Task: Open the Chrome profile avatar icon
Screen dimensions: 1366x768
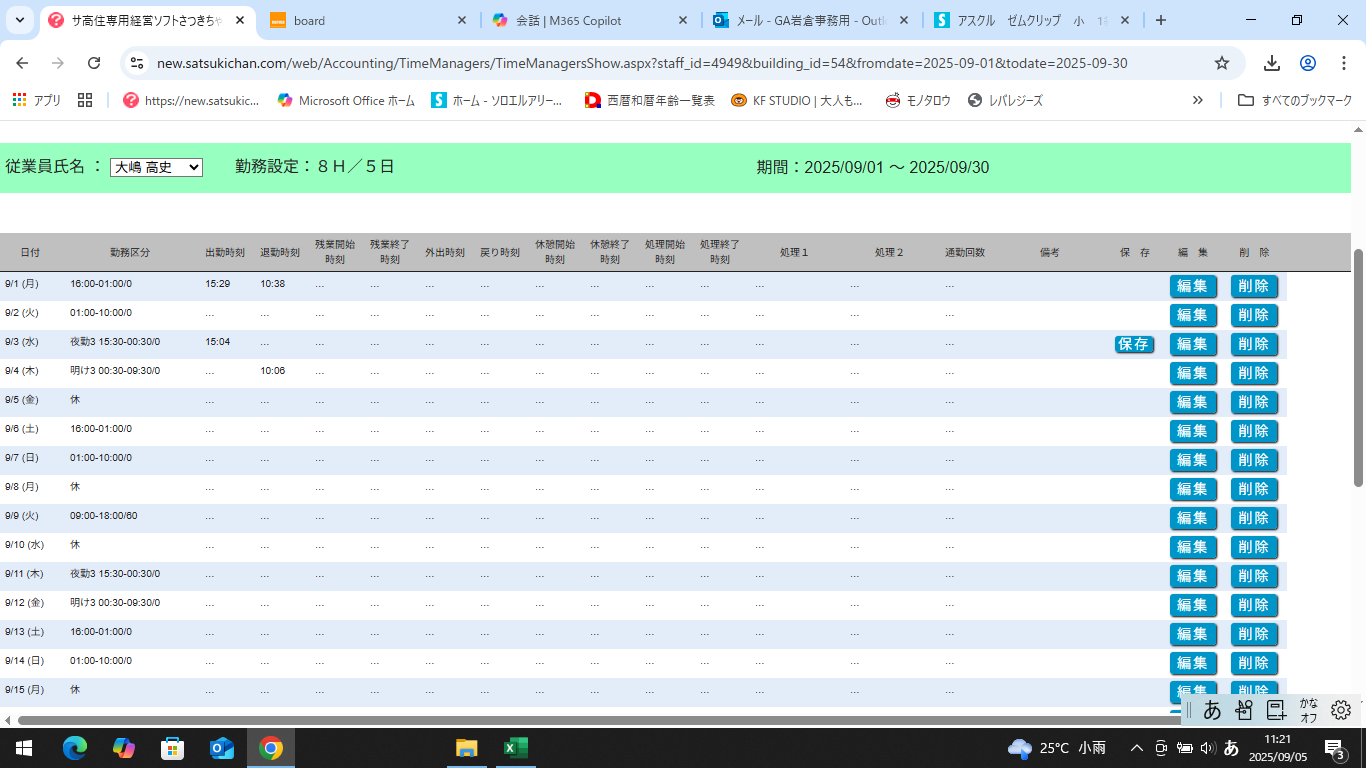Action: coord(1307,63)
